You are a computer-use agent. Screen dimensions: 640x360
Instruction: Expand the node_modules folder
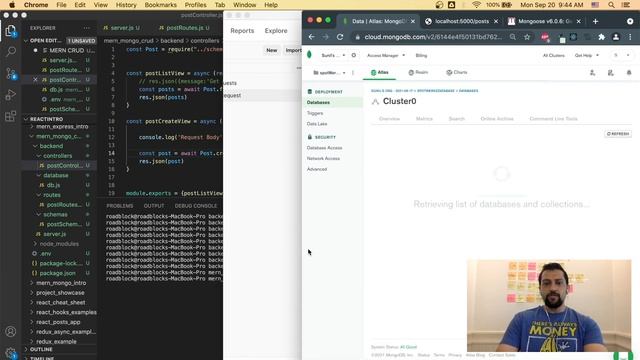tap(35, 244)
